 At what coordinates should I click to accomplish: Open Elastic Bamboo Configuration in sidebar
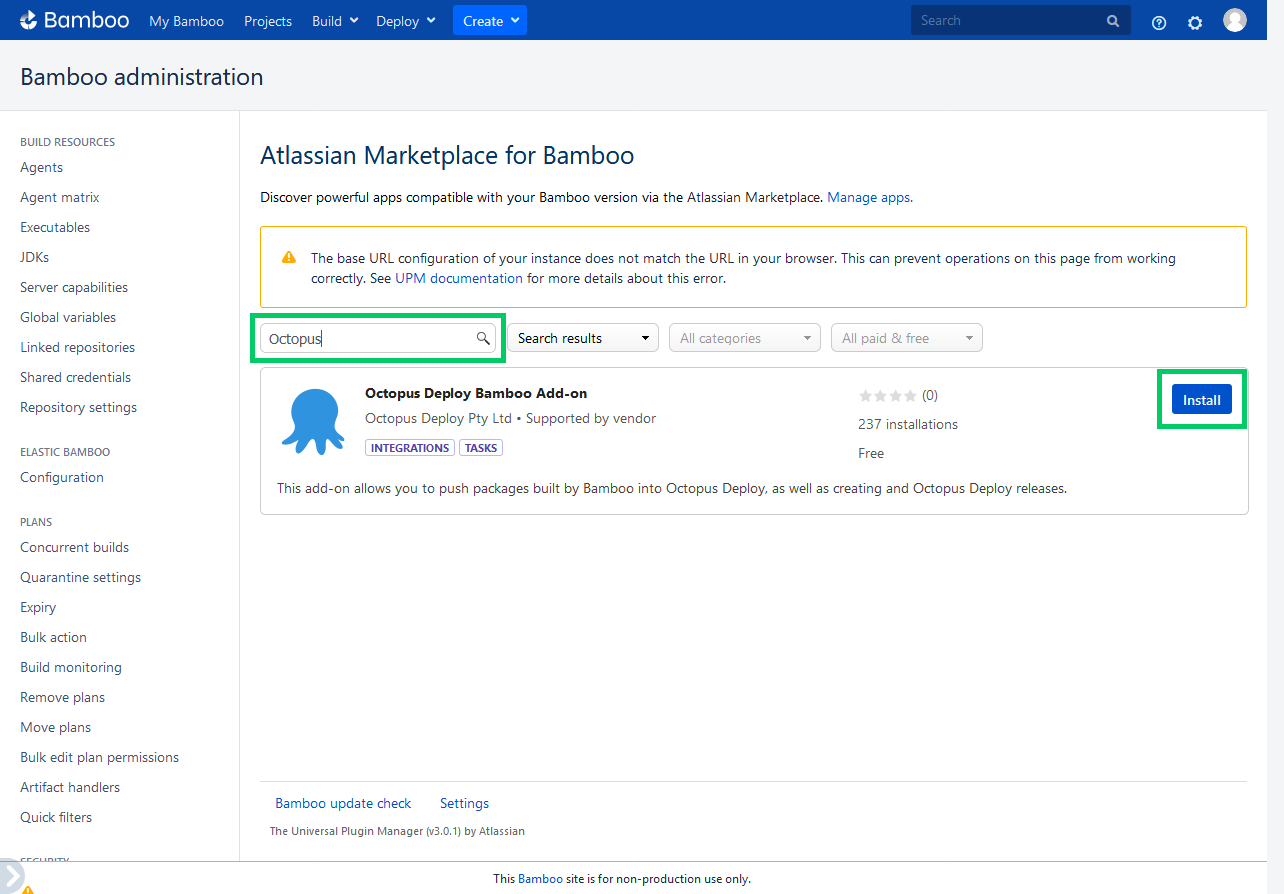(62, 477)
